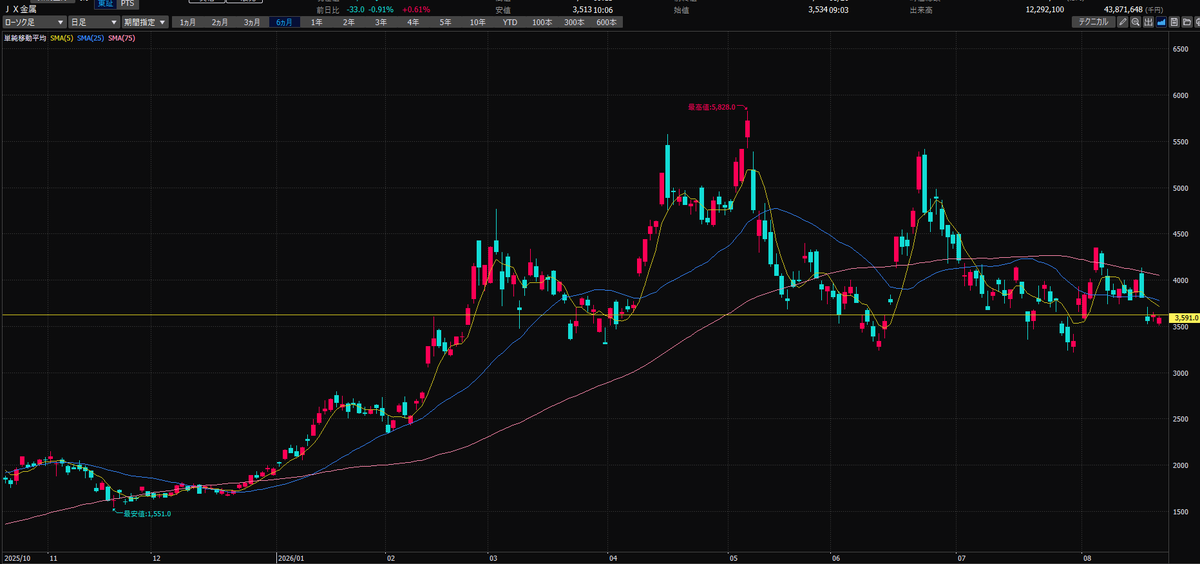1200x564 pixels.
Task: Click the yellow SMA(5) legend label
Action: coord(62,38)
